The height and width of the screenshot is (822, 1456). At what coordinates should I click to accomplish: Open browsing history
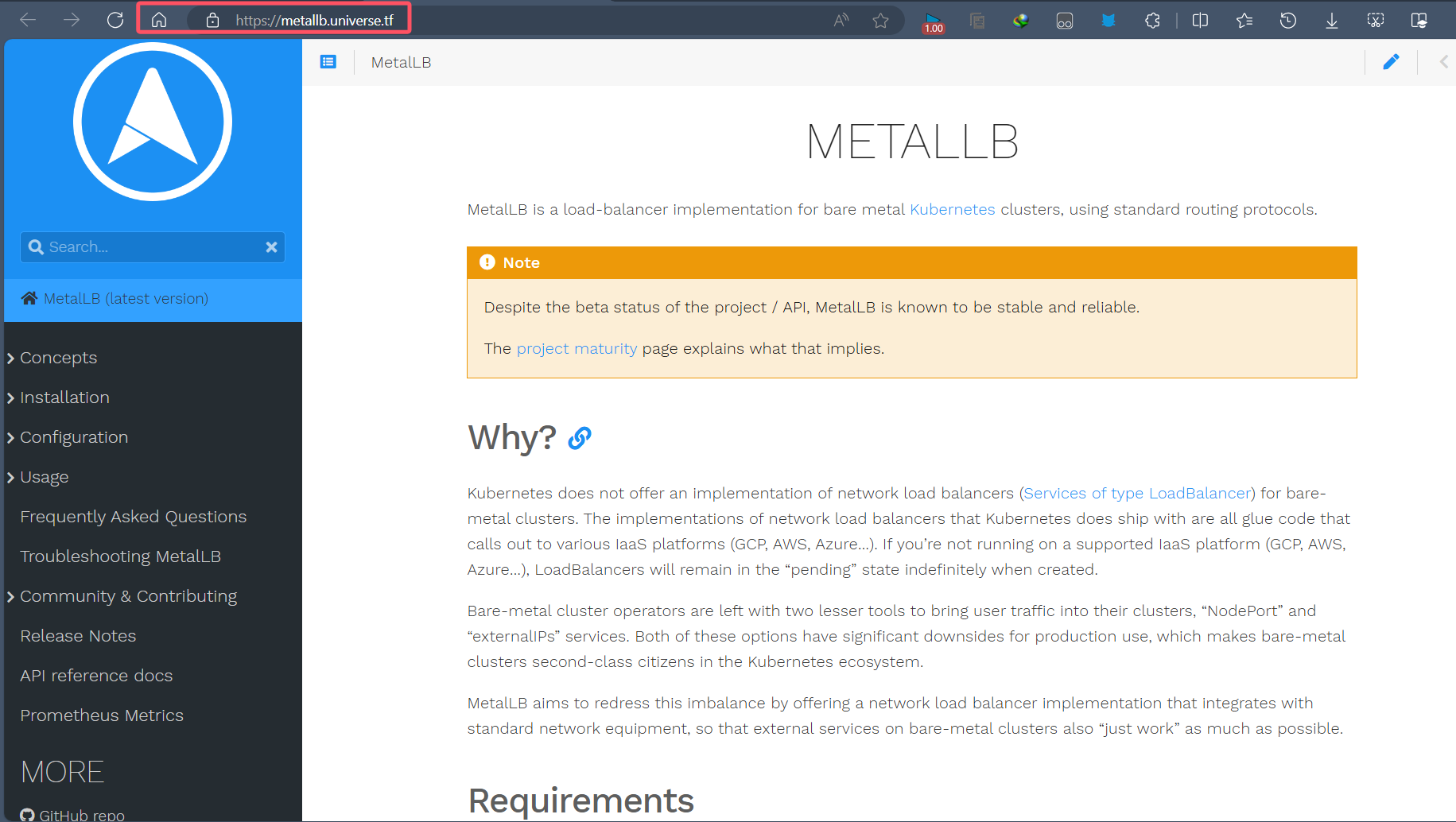click(1288, 21)
